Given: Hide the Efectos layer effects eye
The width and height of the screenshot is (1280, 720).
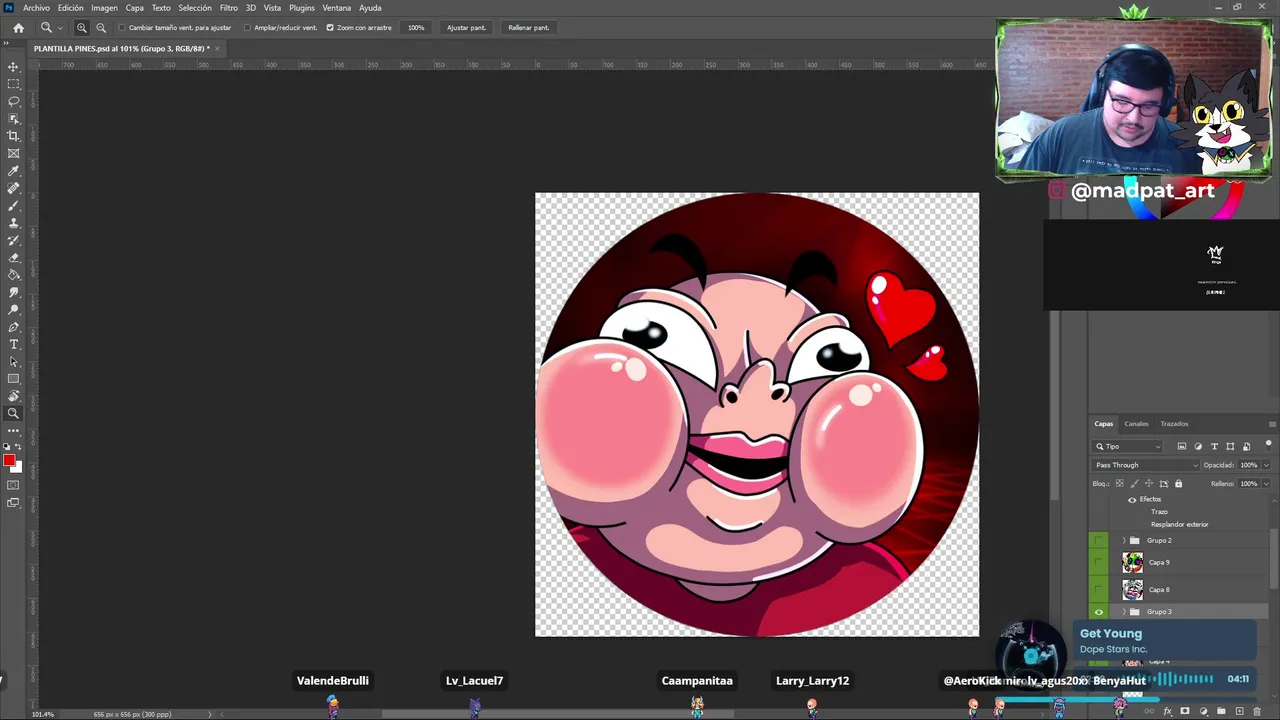Looking at the screenshot, I should (x=1132, y=499).
